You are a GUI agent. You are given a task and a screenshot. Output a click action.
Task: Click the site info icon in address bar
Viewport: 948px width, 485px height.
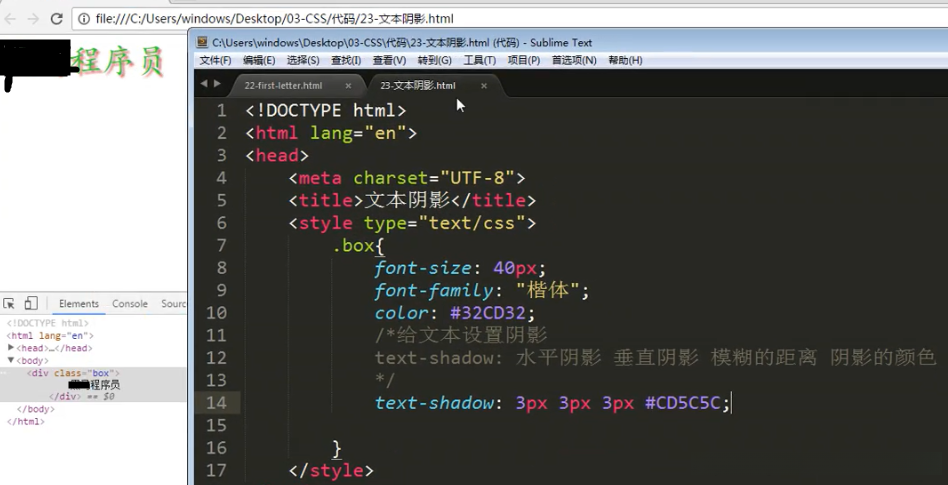[x=84, y=19]
